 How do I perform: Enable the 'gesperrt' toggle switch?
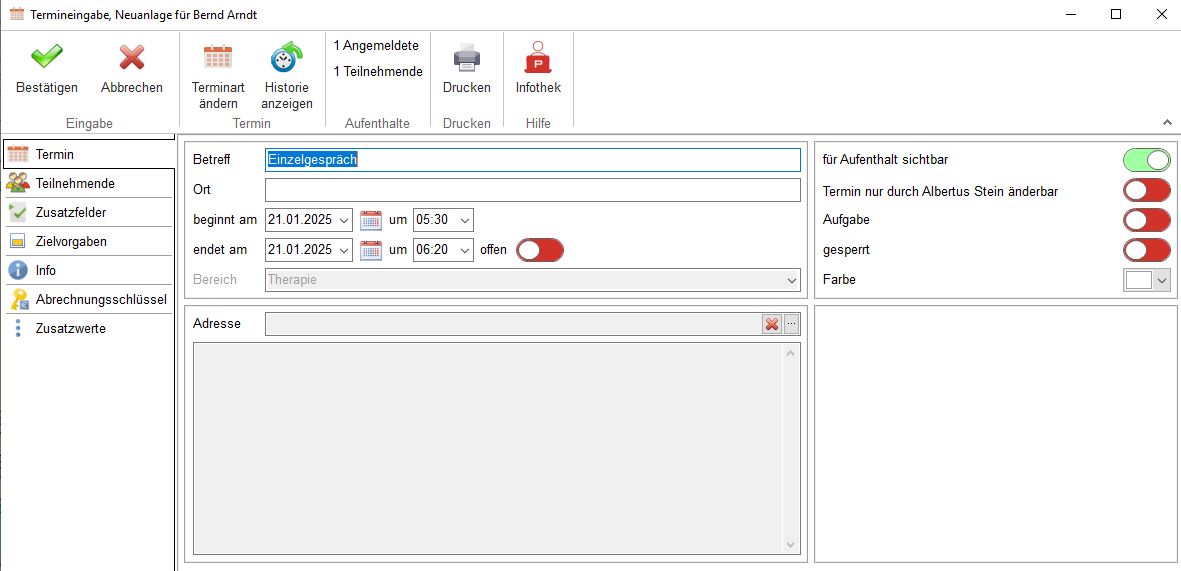pos(1146,250)
